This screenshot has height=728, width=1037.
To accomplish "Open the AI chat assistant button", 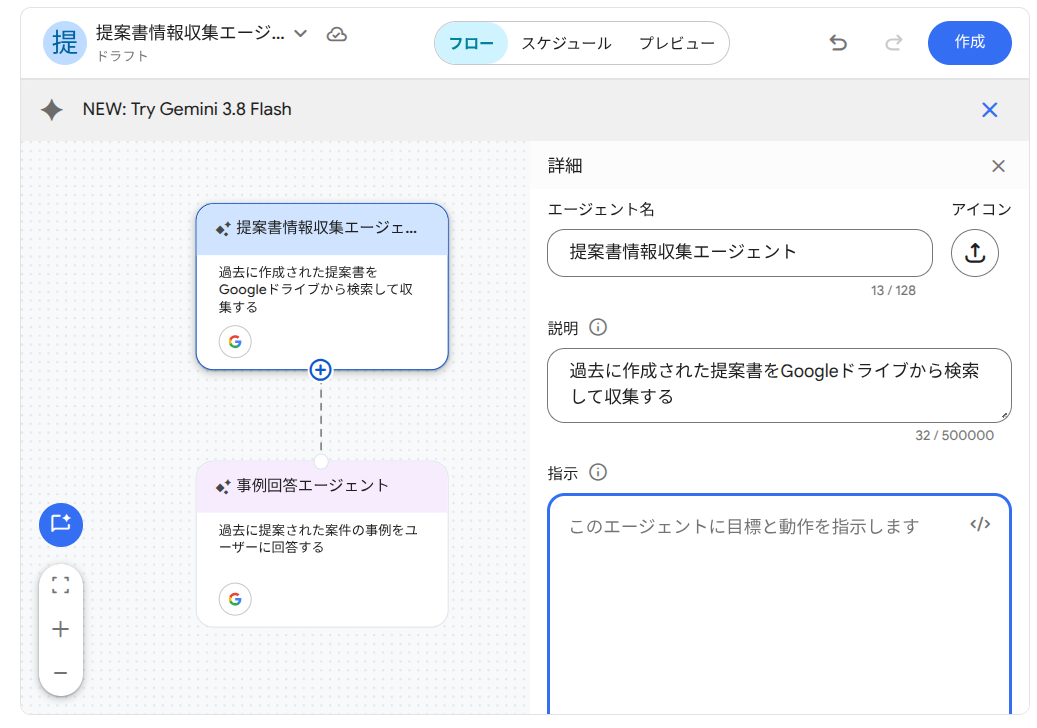I will coord(61,525).
